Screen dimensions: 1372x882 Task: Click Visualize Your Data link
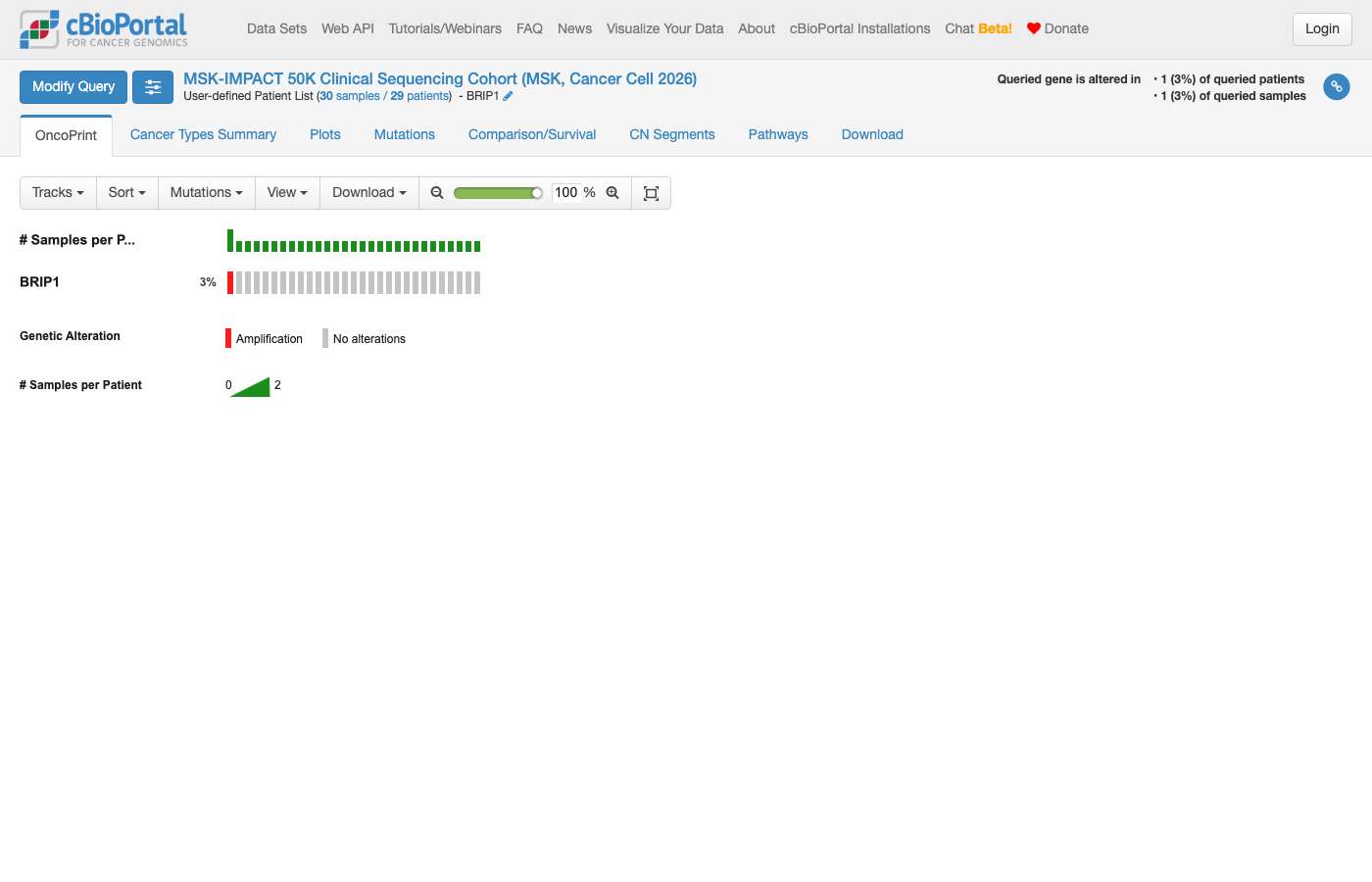(664, 29)
